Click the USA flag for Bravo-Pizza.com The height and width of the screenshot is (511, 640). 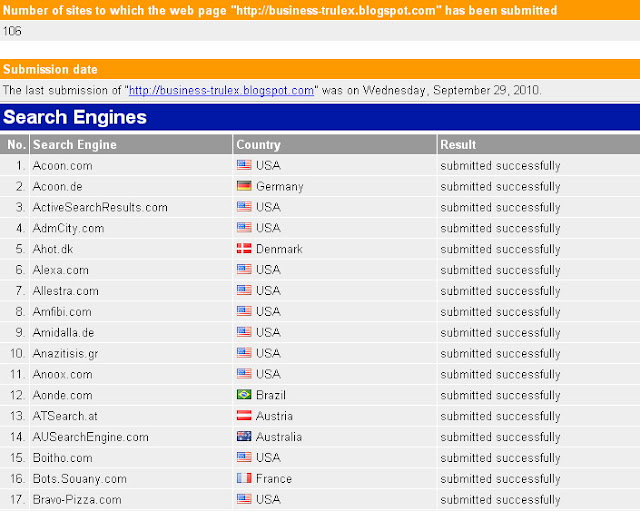tap(244, 499)
